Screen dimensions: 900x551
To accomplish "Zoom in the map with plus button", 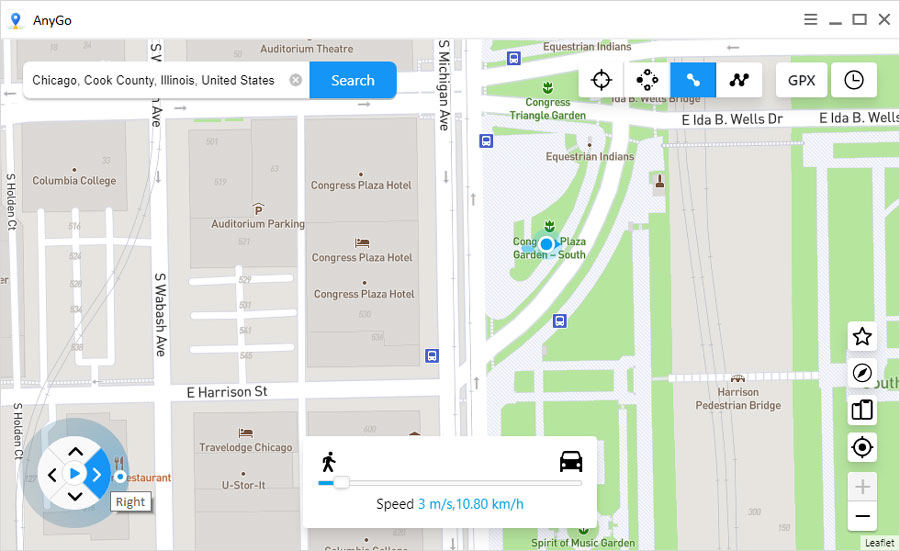I will coord(862,487).
